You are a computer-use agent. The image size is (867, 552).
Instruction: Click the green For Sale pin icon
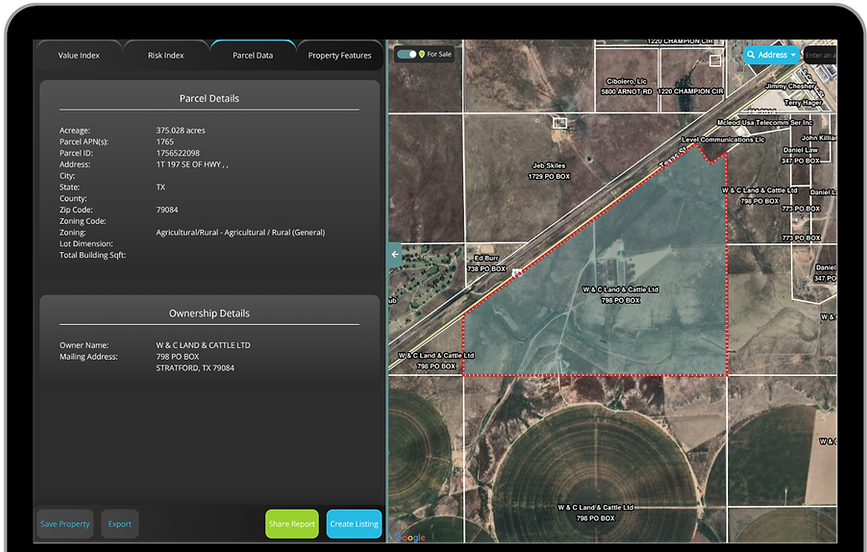422,54
